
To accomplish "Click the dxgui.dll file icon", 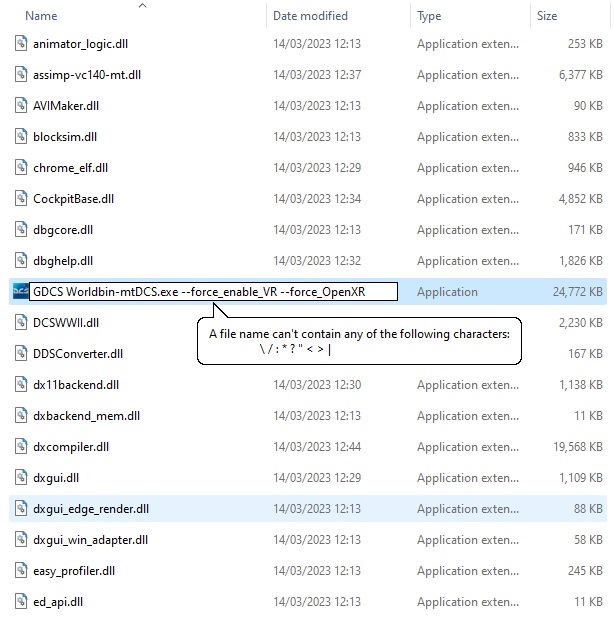I will (x=21, y=478).
